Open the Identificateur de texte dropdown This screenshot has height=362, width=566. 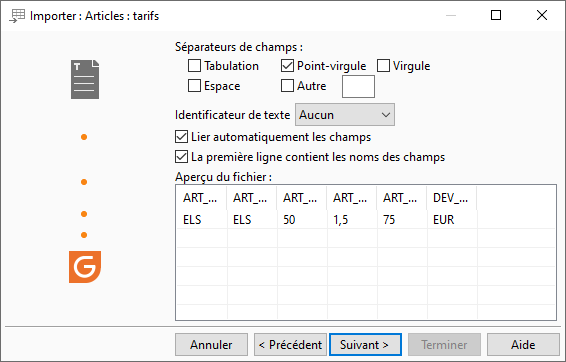(345, 115)
